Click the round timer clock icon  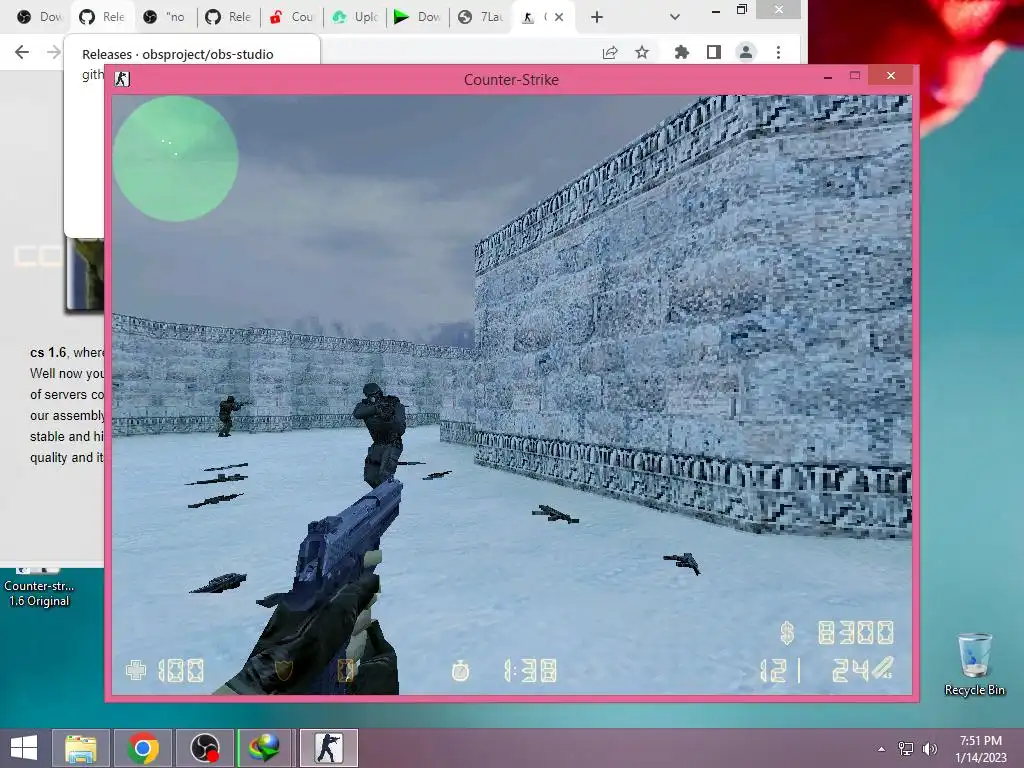pyautogui.click(x=460, y=671)
